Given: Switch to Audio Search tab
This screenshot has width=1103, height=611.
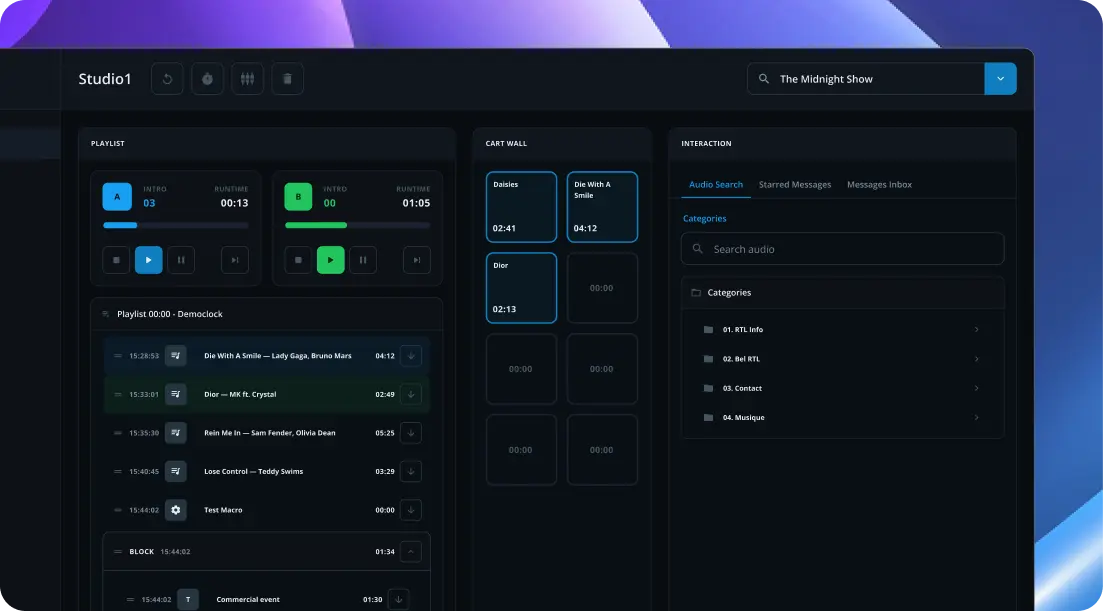Looking at the screenshot, I should [x=715, y=185].
